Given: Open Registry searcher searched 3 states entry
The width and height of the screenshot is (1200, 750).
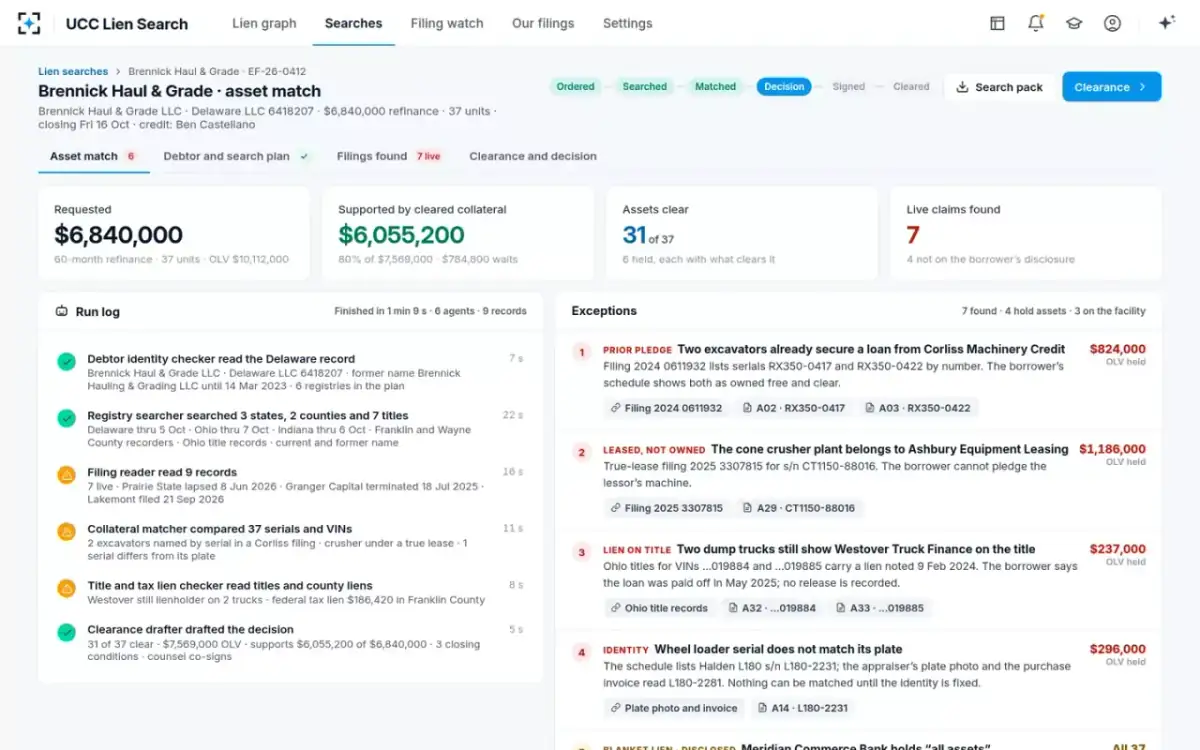Looking at the screenshot, I should tap(248, 416).
